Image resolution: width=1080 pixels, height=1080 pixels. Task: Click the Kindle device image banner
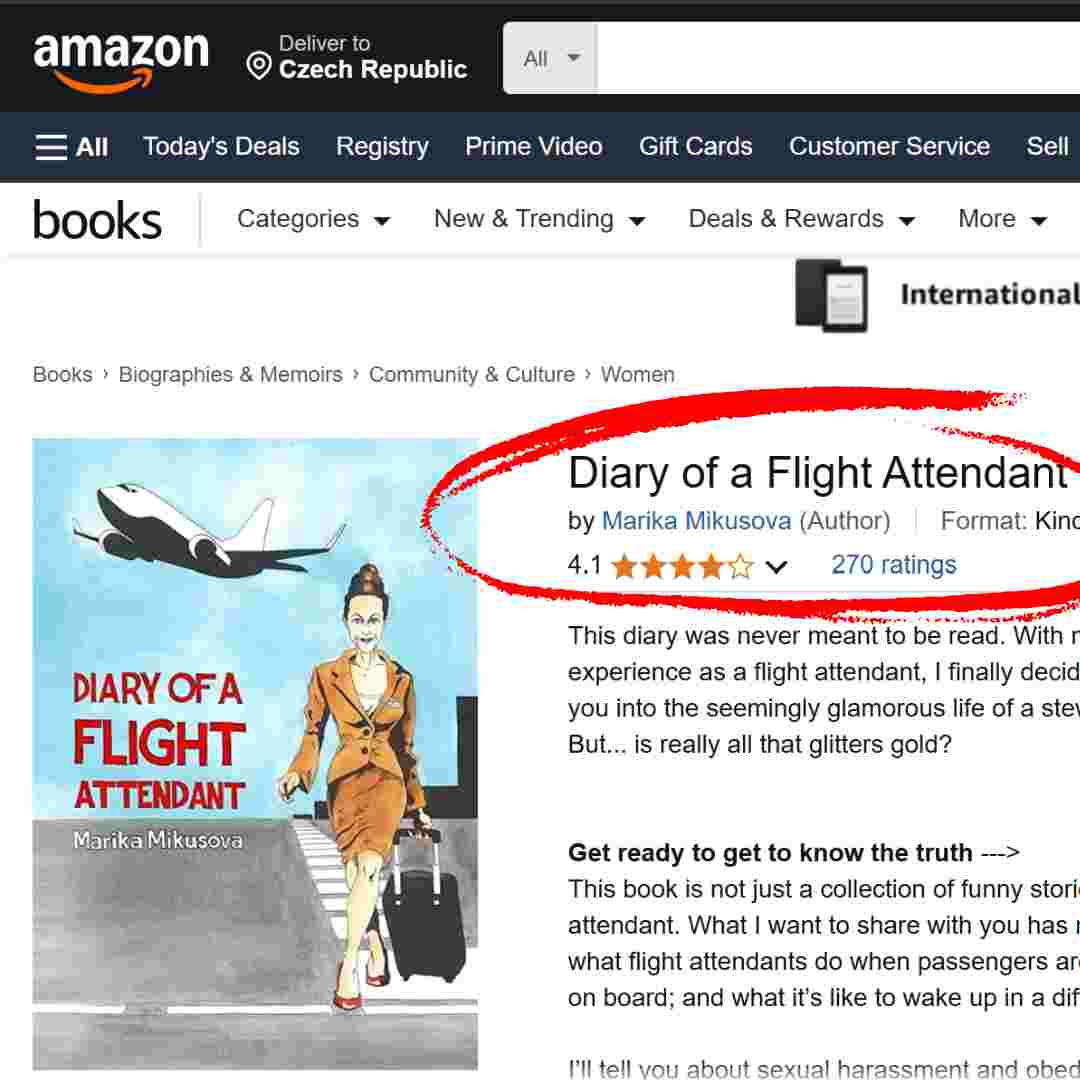831,295
